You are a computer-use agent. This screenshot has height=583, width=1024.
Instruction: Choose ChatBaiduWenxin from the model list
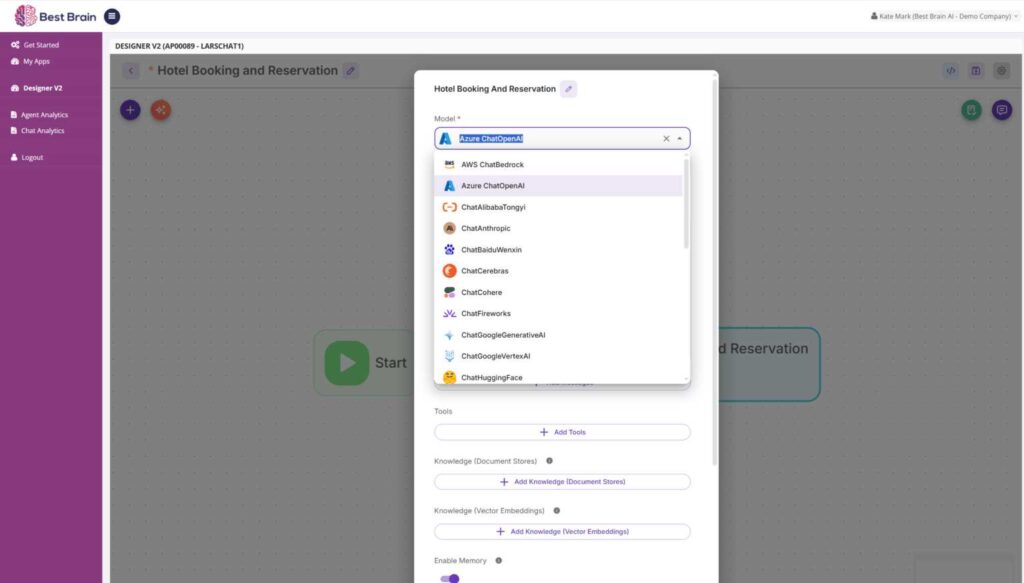[x=558, y=249]
